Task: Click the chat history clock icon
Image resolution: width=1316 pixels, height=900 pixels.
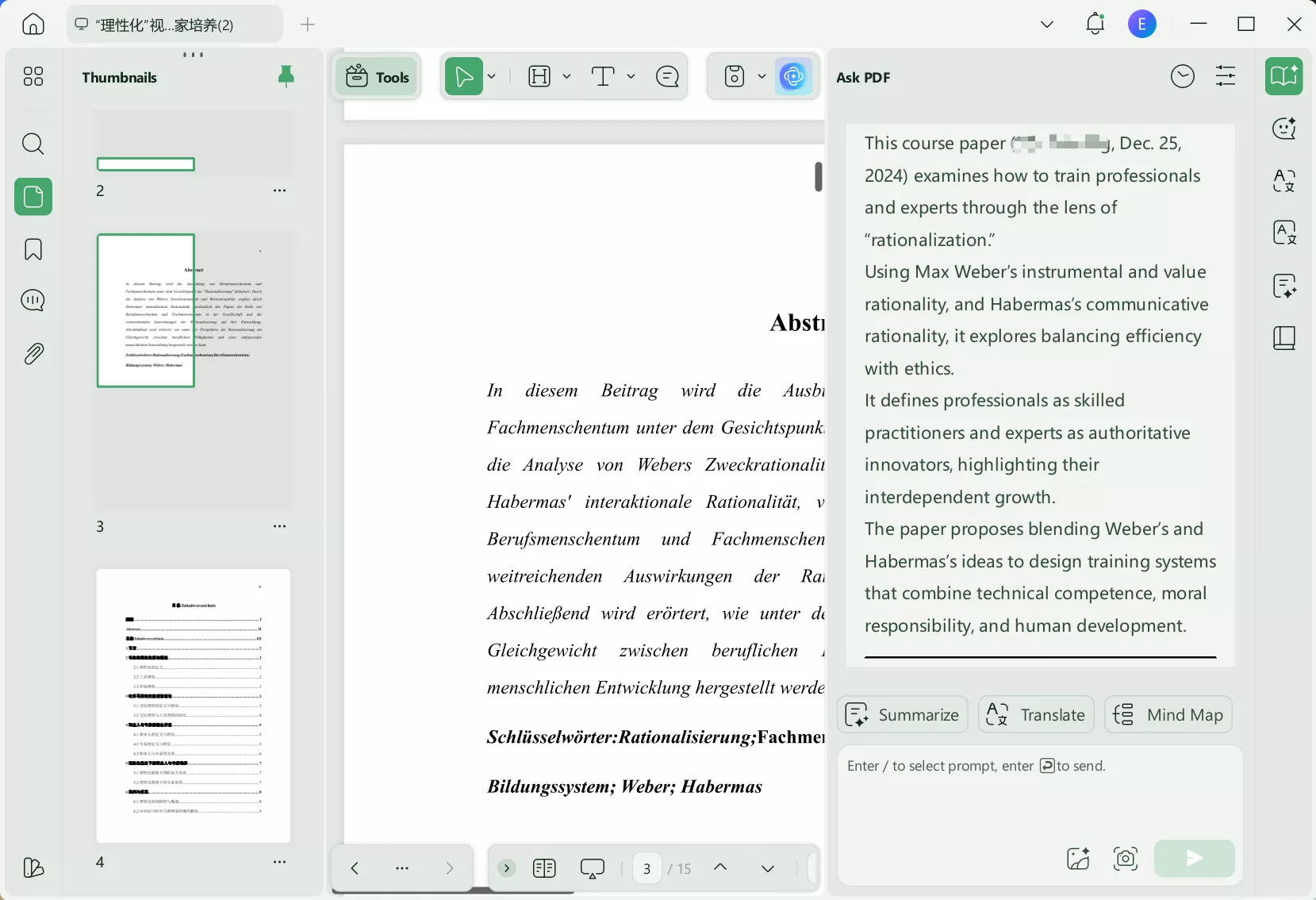Action: tap(1183, 75)
